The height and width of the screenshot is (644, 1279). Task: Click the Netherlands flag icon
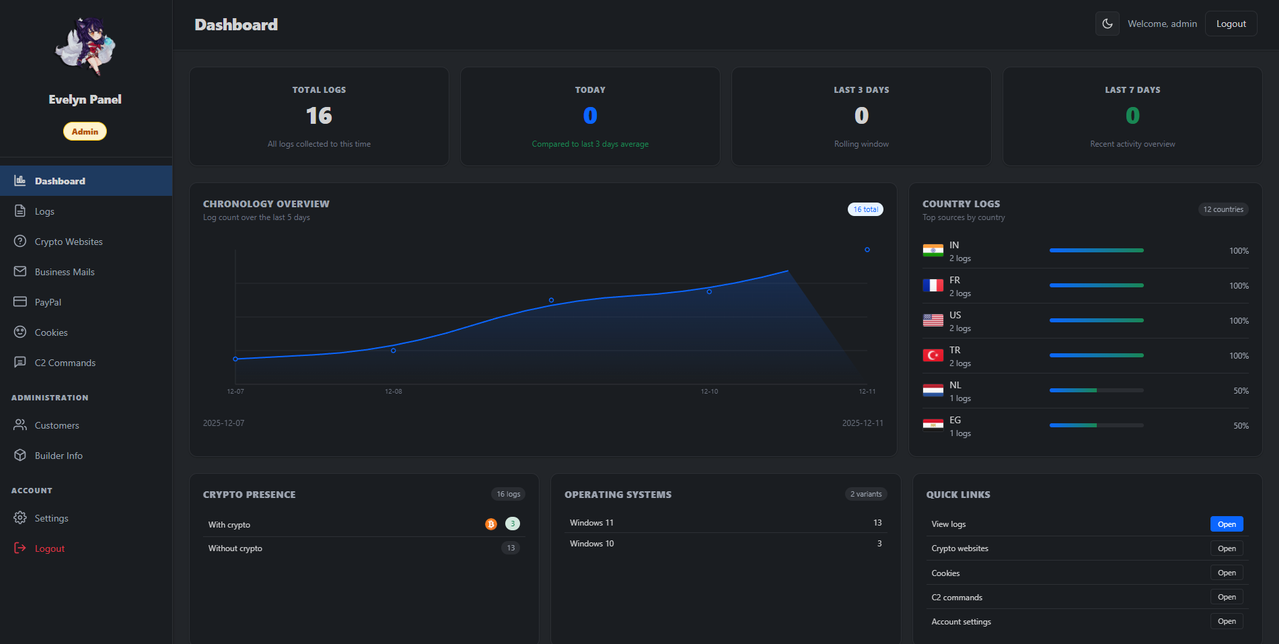point(933,391)
